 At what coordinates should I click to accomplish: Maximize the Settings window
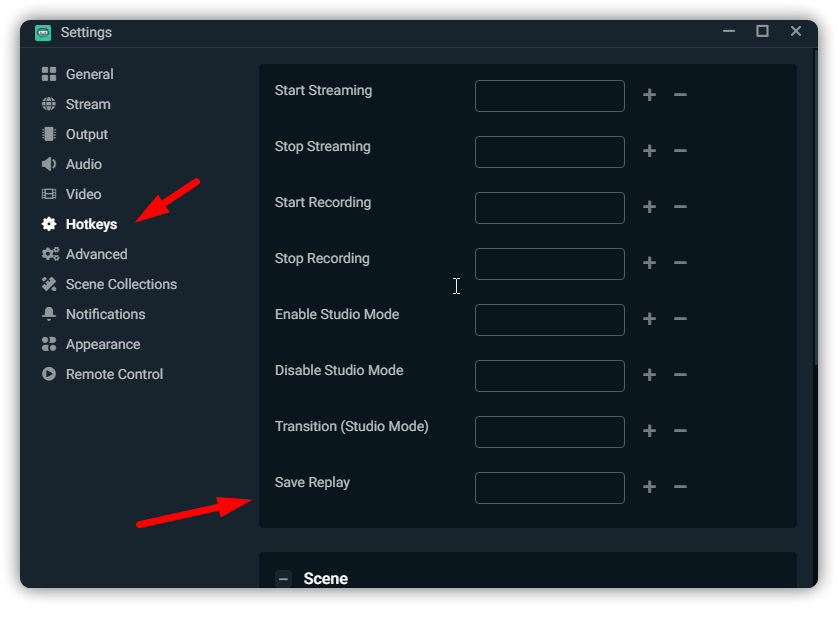[x=762, y=32]
